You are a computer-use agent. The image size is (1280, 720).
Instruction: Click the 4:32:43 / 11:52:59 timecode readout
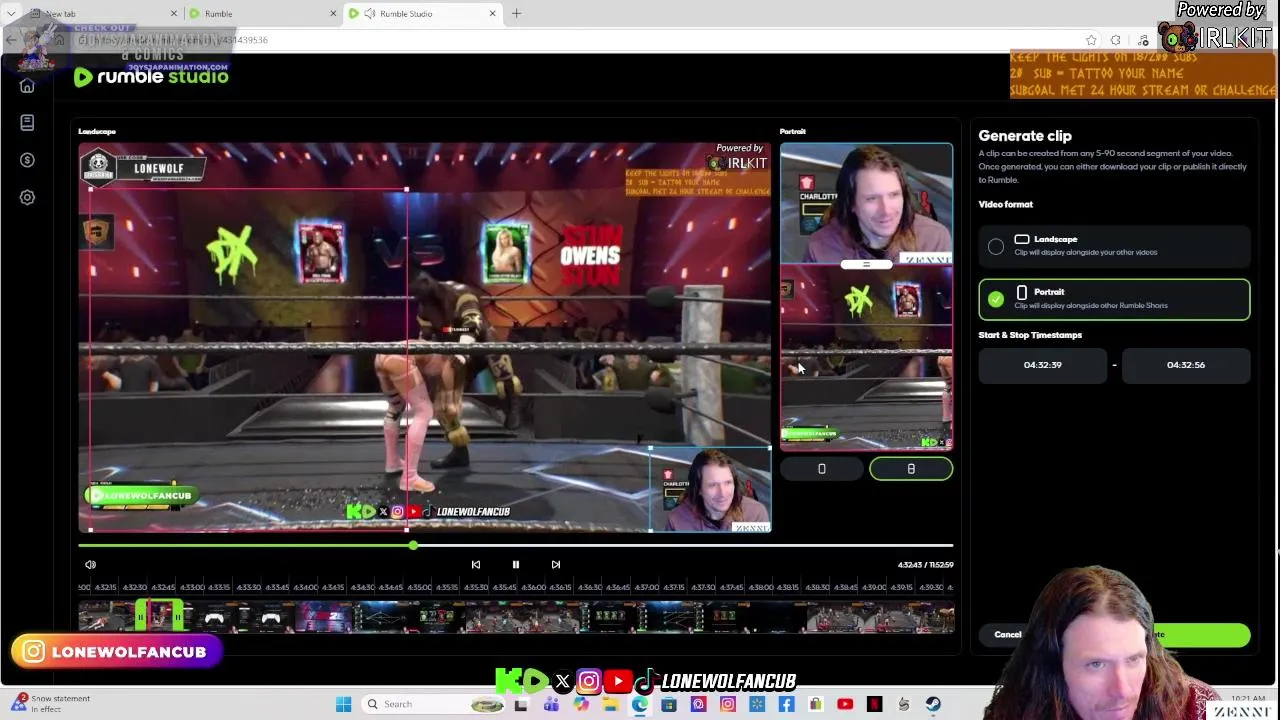pos(925,565)
